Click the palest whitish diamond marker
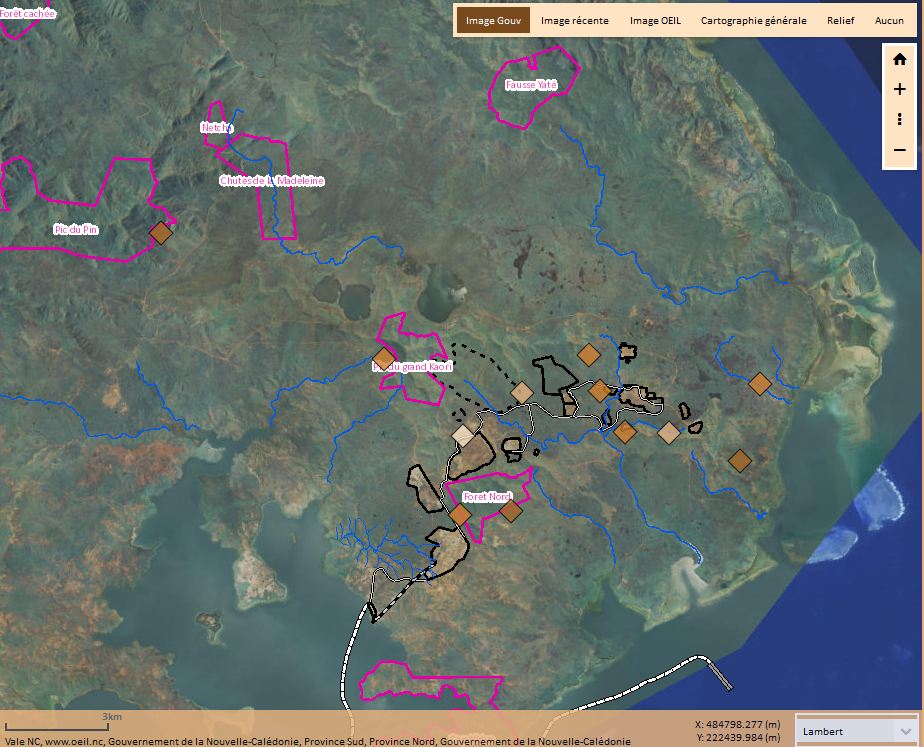 click(463, 435)
